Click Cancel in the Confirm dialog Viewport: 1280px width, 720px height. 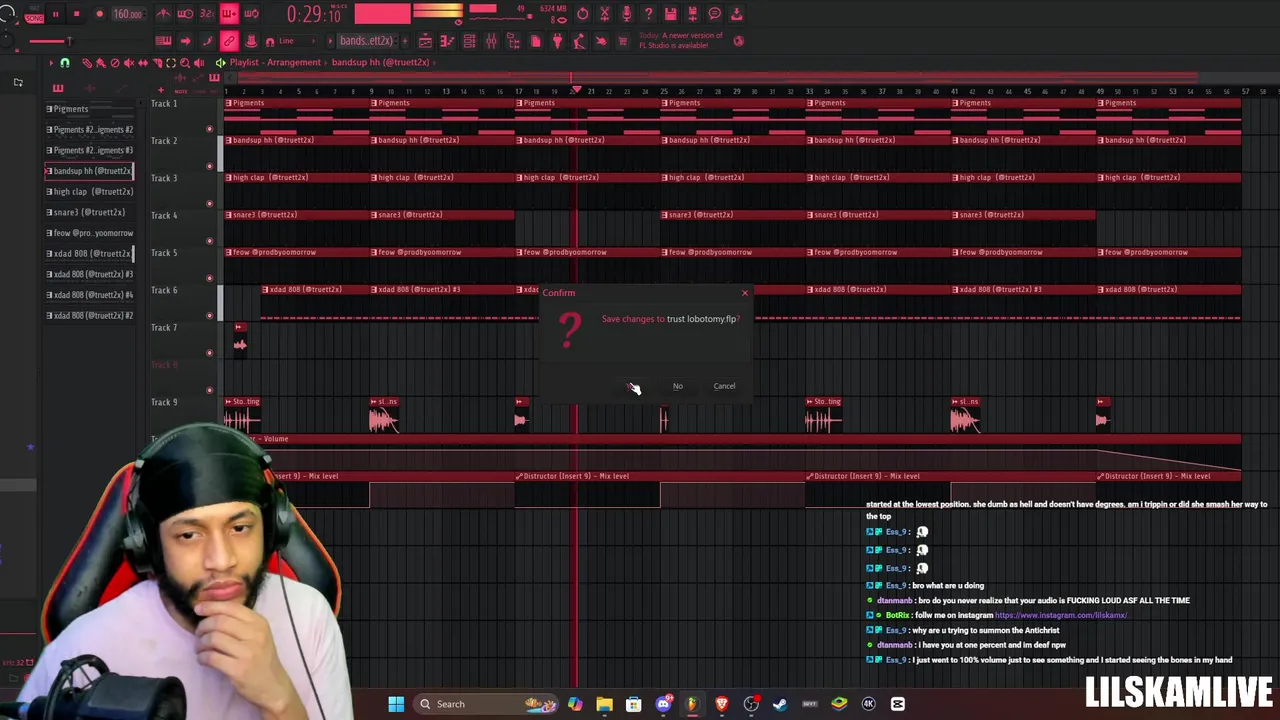724,386
